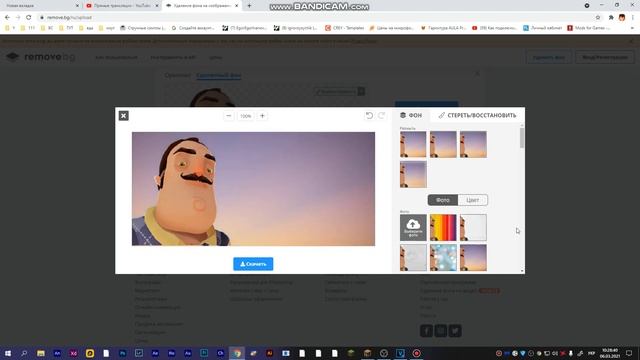Screen dimensions: 640x360
Task: Click the taskbar clock and date
Action: click(x=610, y=353)
